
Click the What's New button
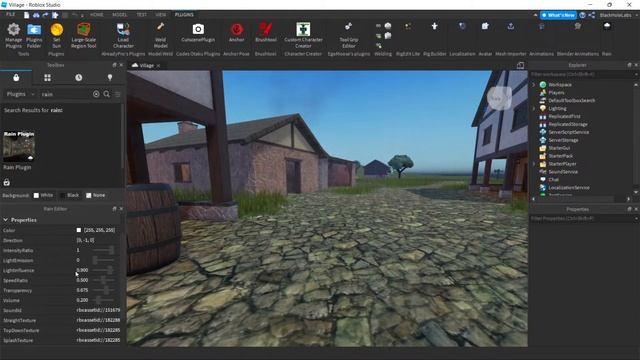pyautogui.click(x=558, y=15)
